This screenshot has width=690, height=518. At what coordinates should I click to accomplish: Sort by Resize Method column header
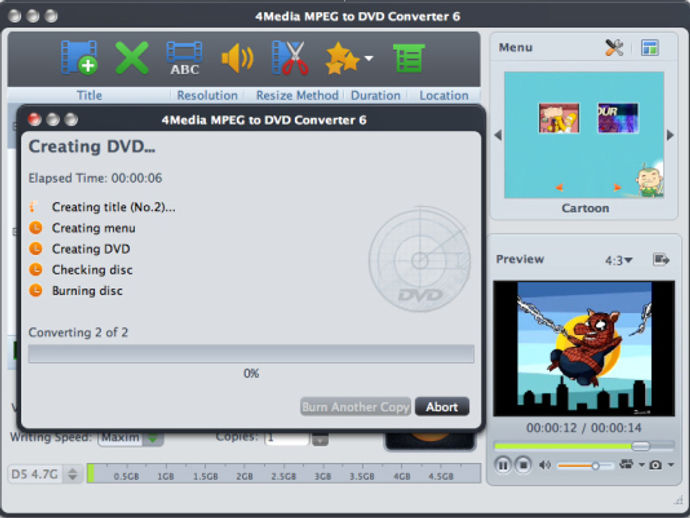coord(297,95)
